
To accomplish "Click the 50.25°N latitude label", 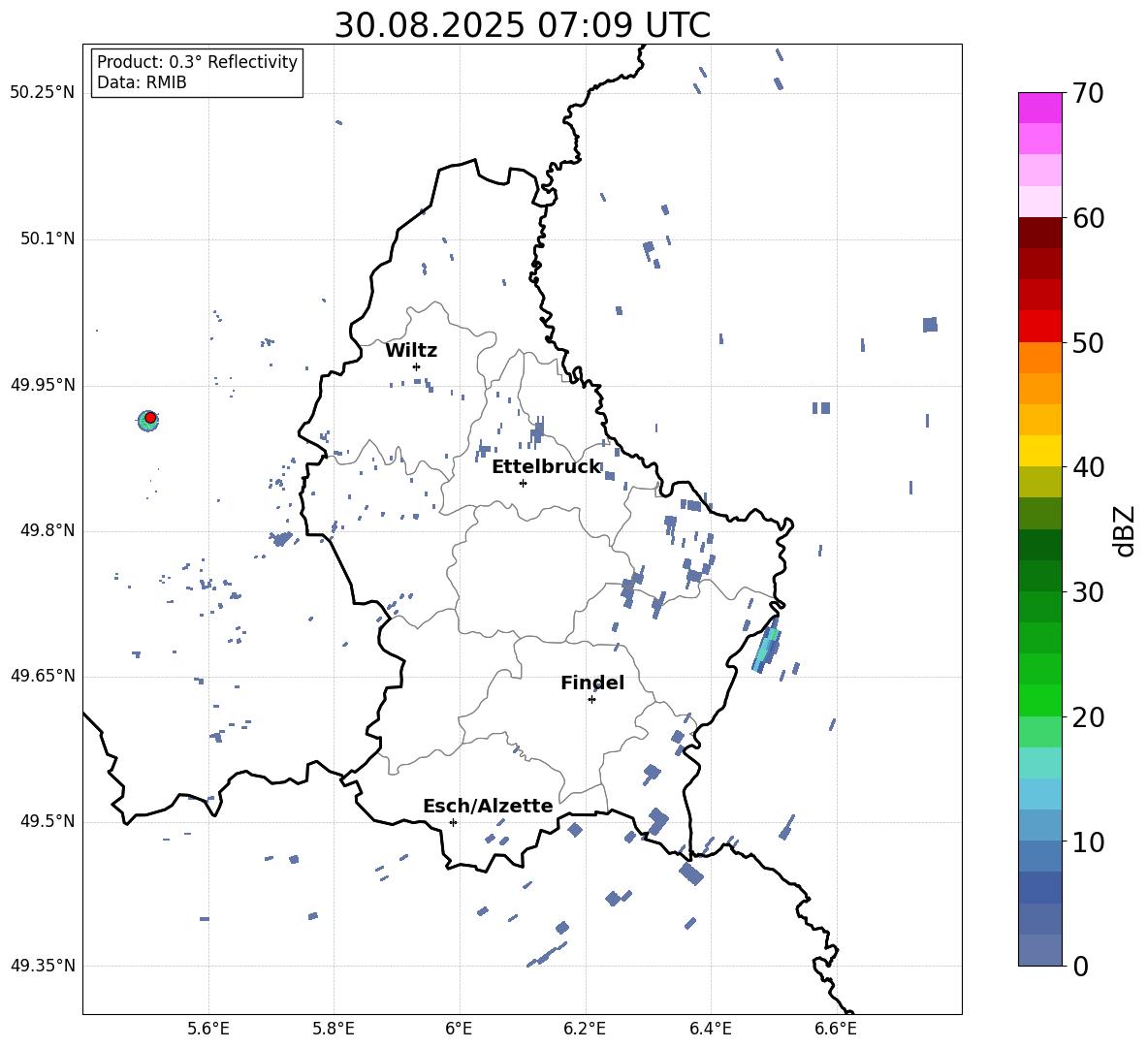I will pyautogui.click(x=43, y=93).
